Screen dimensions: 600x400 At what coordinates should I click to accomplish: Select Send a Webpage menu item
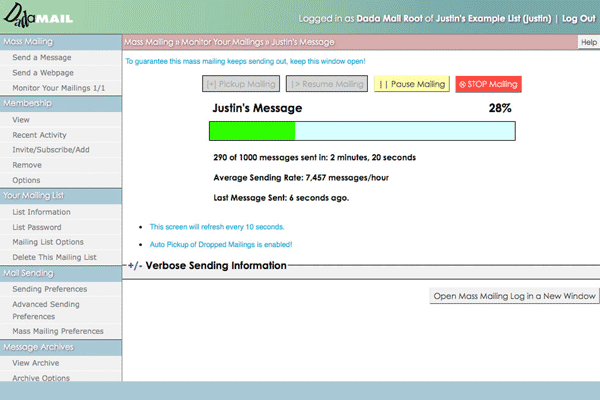pos(43,73)
